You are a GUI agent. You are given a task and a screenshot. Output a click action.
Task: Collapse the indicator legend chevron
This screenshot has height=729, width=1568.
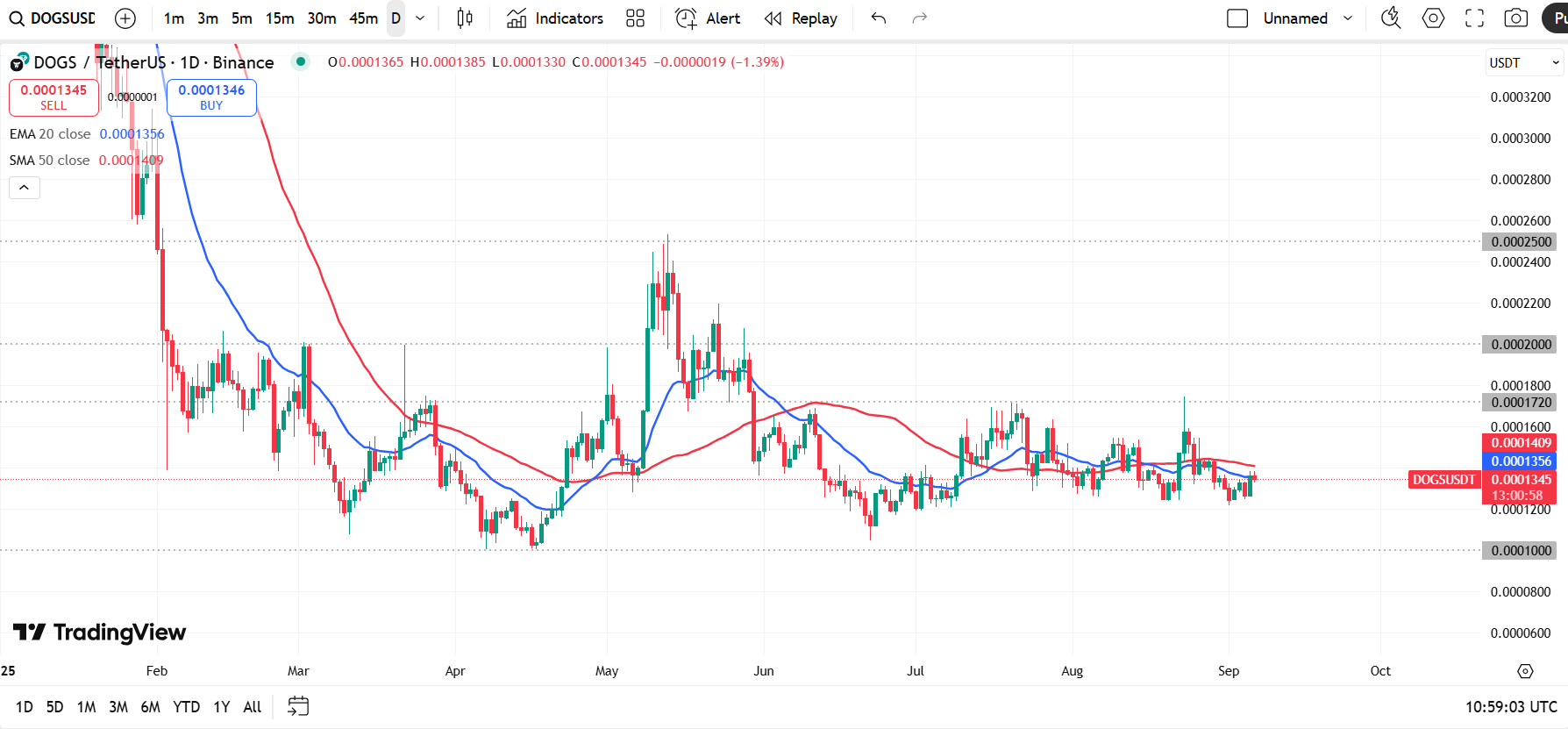pyautogui.click(x=25, y=188)
